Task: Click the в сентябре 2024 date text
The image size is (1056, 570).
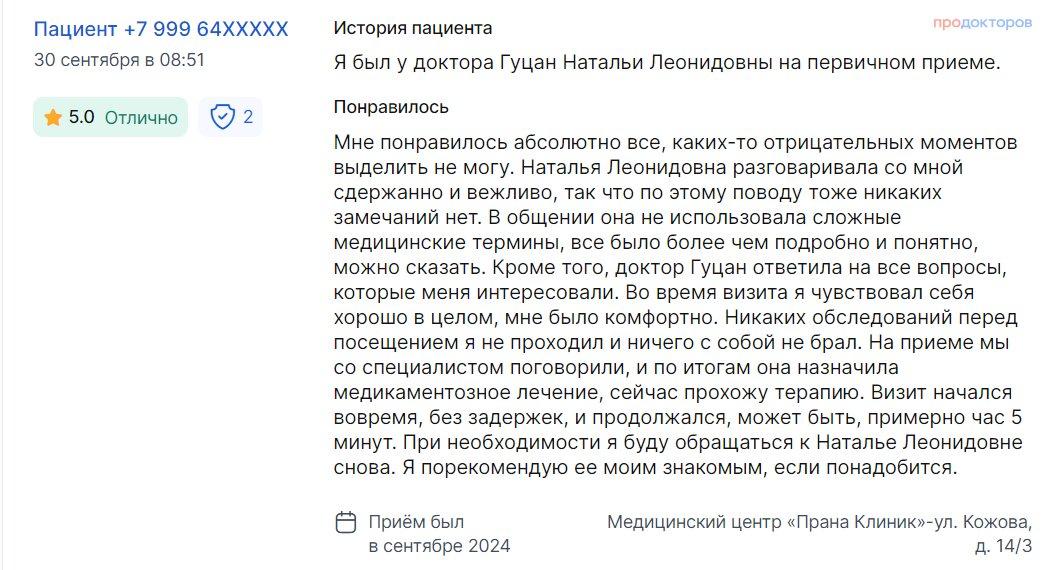Action: (x=439, y=546)
